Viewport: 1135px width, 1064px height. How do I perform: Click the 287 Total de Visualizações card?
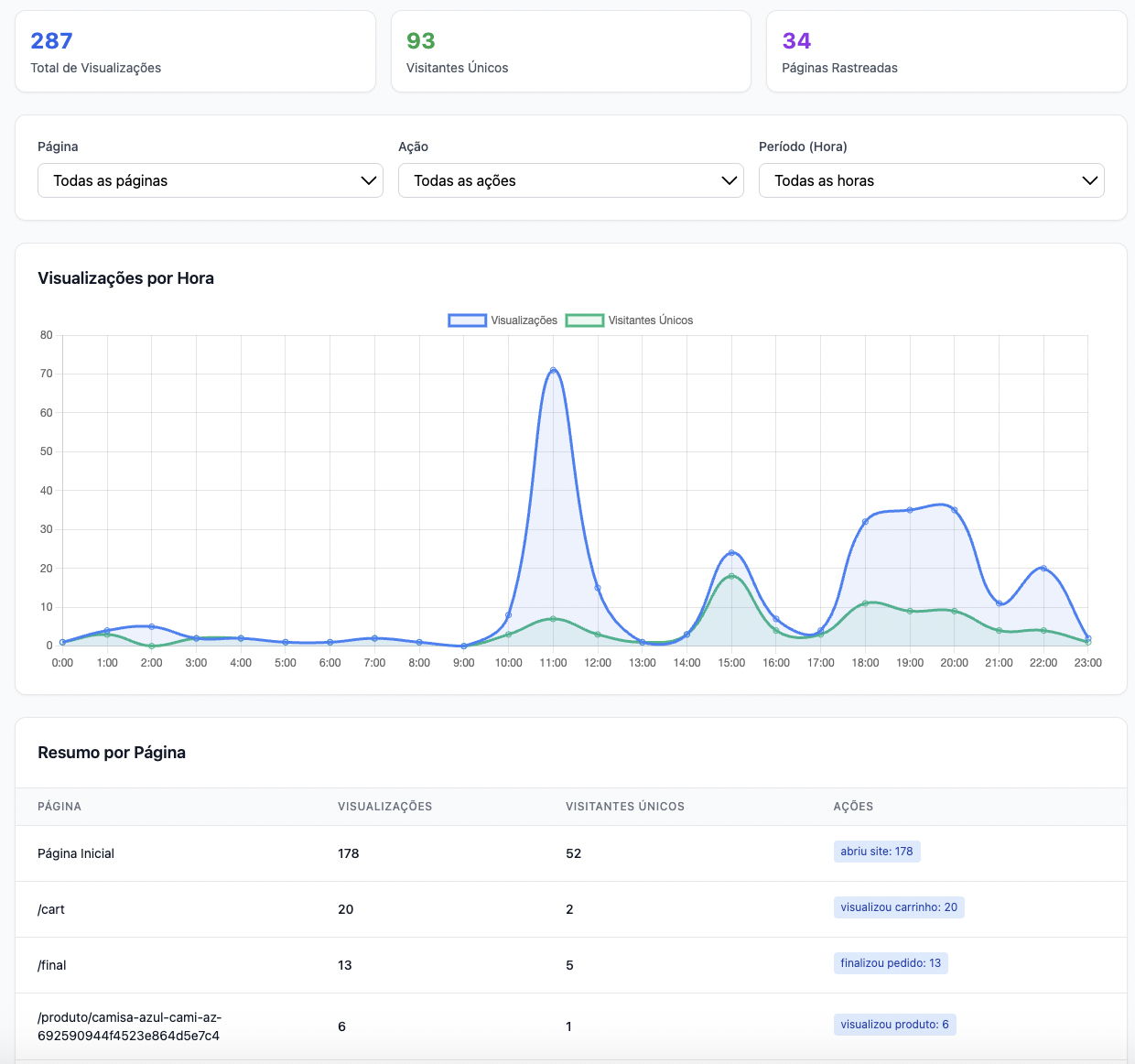click(196, 51)
